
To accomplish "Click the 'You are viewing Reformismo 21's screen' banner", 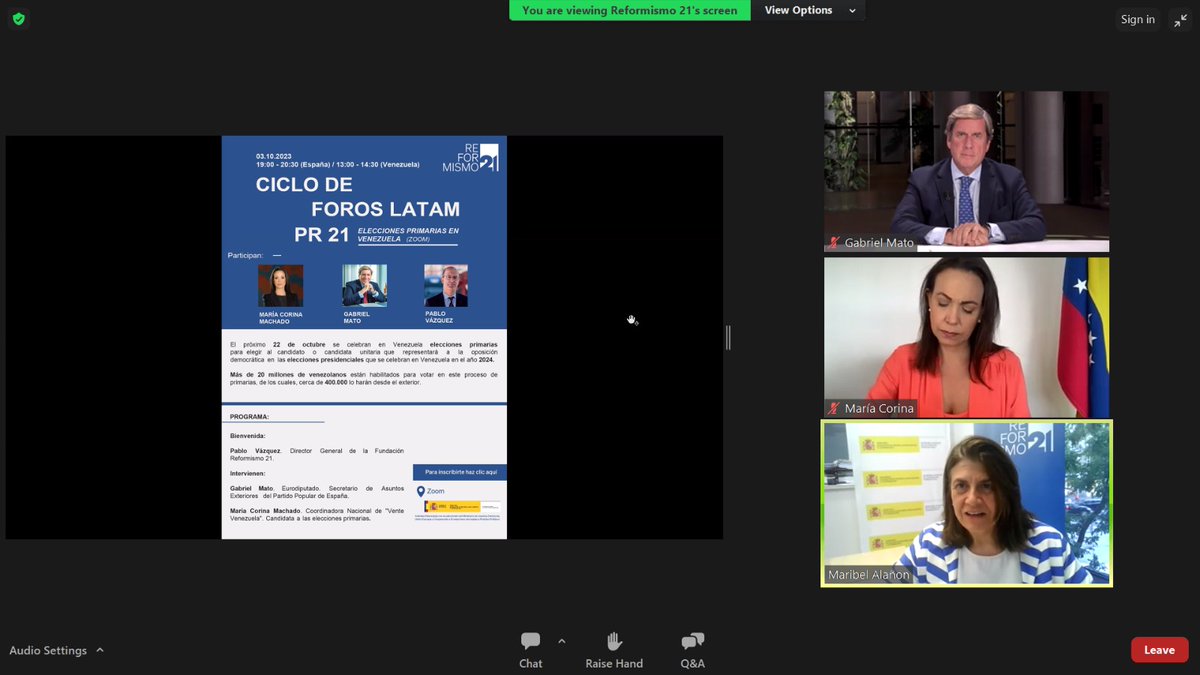I will pyautogui.click(x=629, y=10).
